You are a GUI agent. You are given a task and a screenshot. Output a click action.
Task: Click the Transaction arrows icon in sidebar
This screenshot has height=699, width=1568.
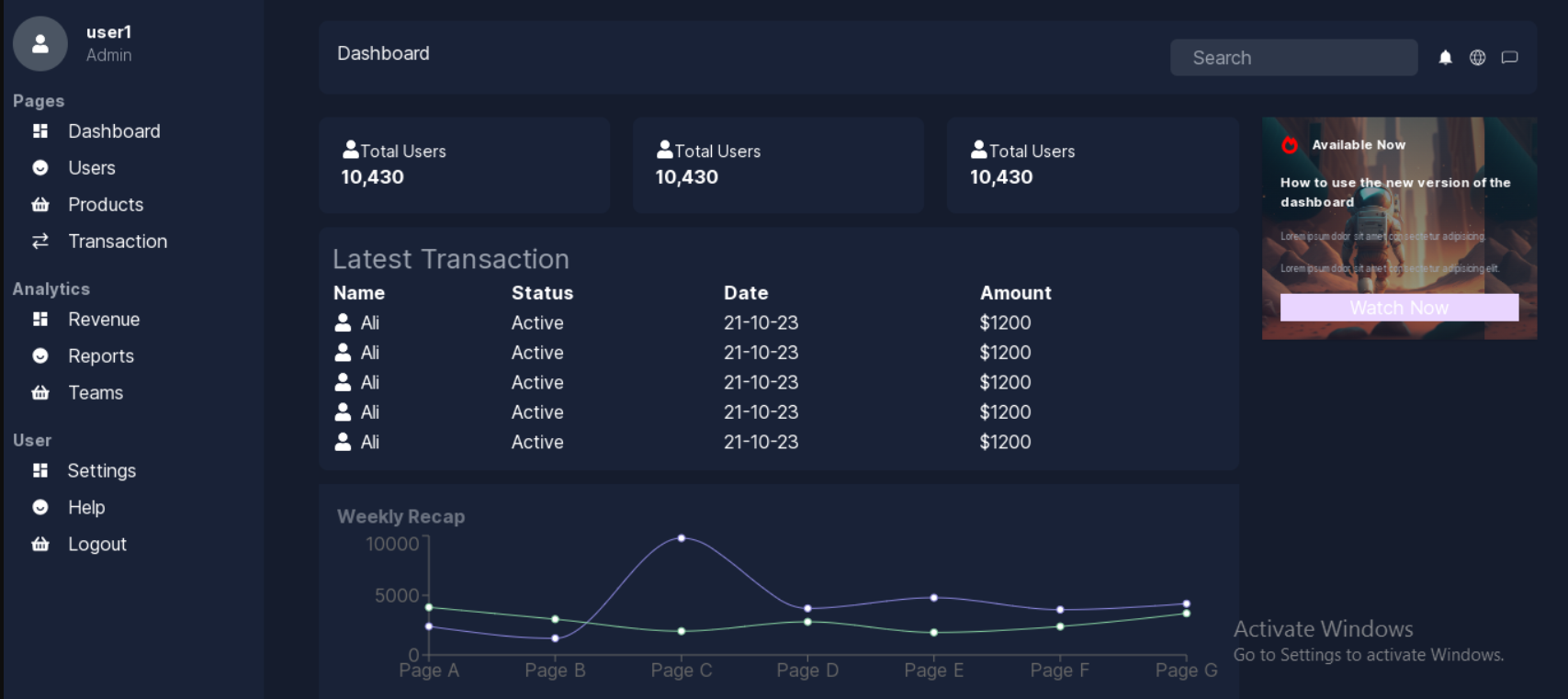[x=40, y=242]
